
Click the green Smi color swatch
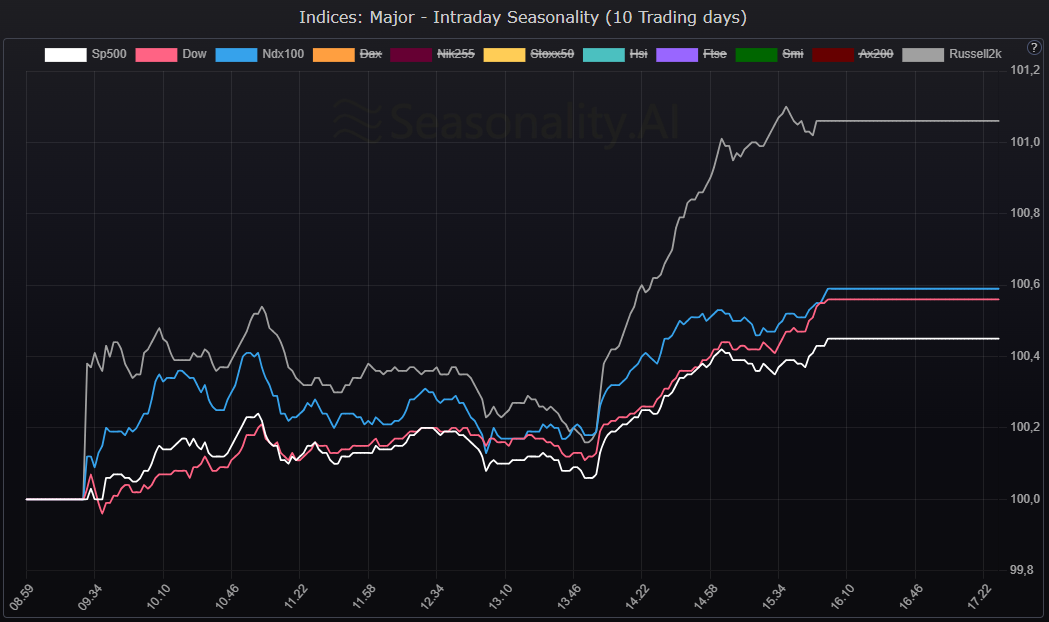click(x=756, y=55)
